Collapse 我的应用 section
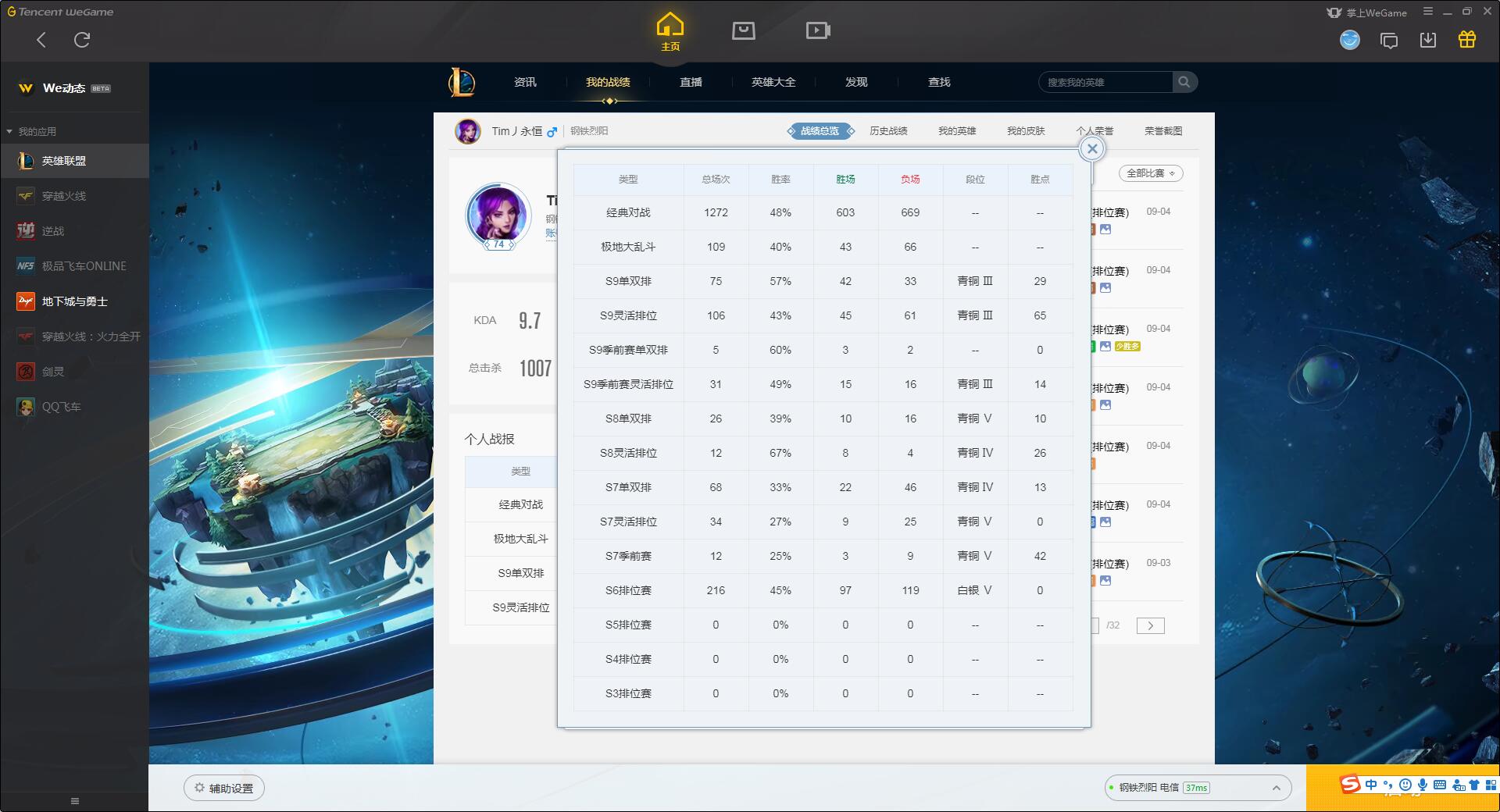1500x812 pixels. [x=31, y=131]
